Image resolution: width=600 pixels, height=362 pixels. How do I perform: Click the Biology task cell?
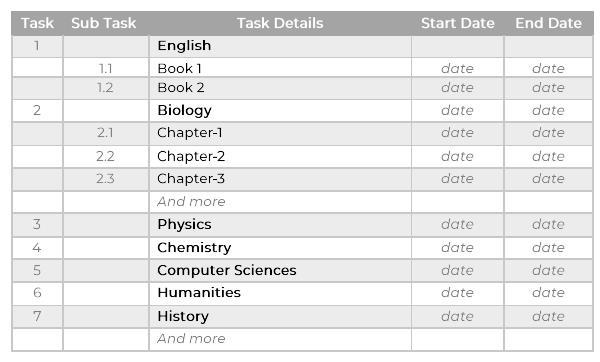[x=280, y=111]
